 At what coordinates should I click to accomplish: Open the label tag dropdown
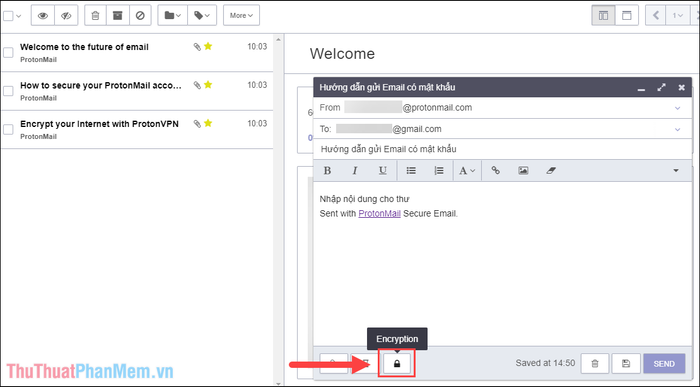pyautogui.click(x=202, y=16)
